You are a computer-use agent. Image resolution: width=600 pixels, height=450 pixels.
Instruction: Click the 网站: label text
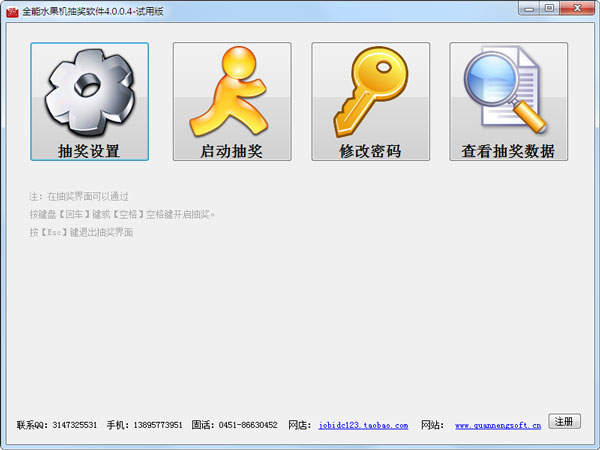click(x=432, y=425)
